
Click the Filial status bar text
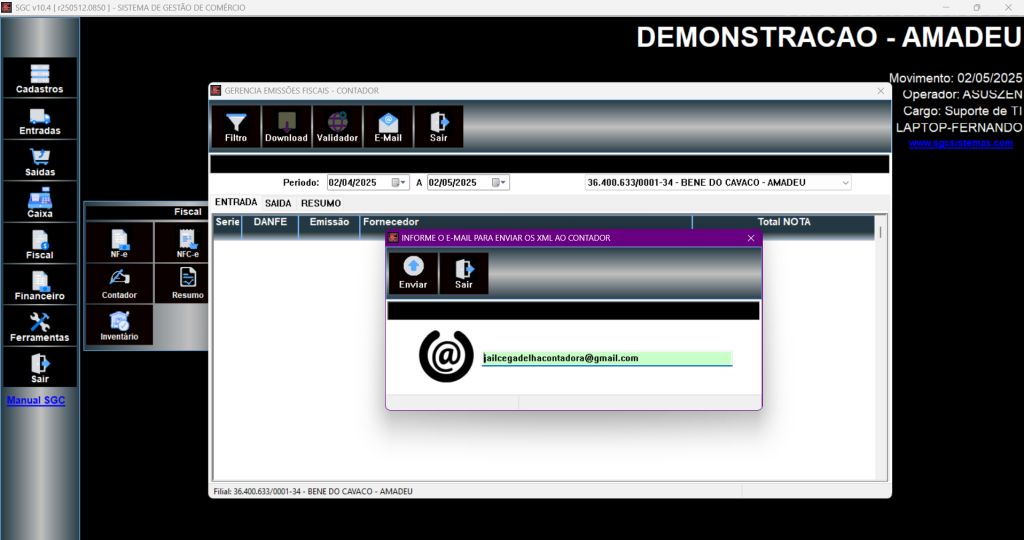pyautogui.click(x=313, y=491)
